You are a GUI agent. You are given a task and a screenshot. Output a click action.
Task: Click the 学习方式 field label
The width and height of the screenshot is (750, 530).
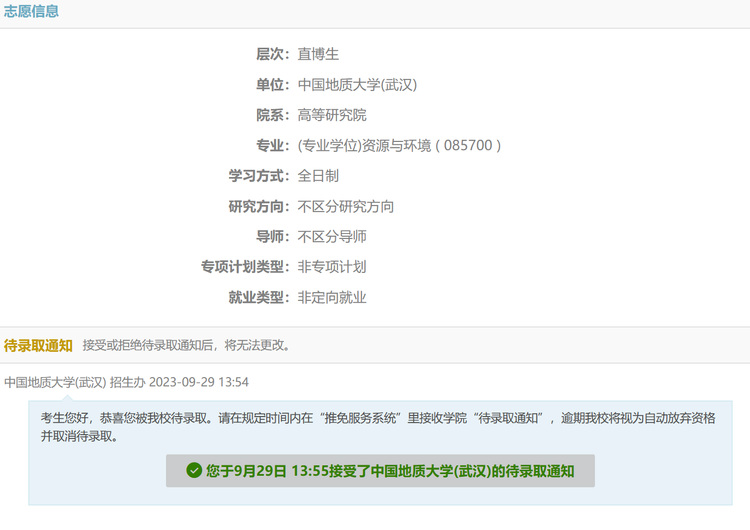click(x=259, y=176)
